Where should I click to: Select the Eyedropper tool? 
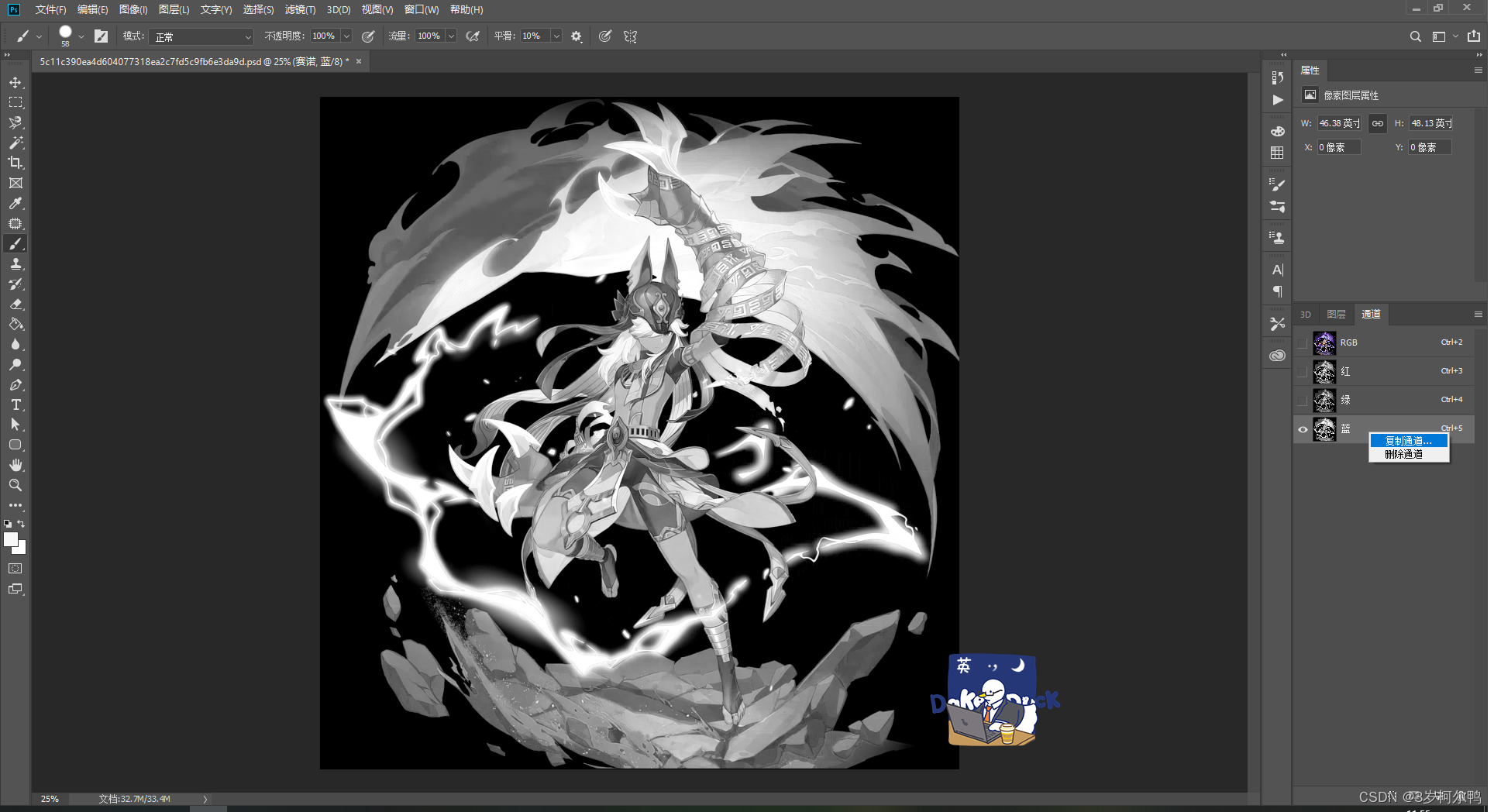pyautogui.click(x=15, y=203)
